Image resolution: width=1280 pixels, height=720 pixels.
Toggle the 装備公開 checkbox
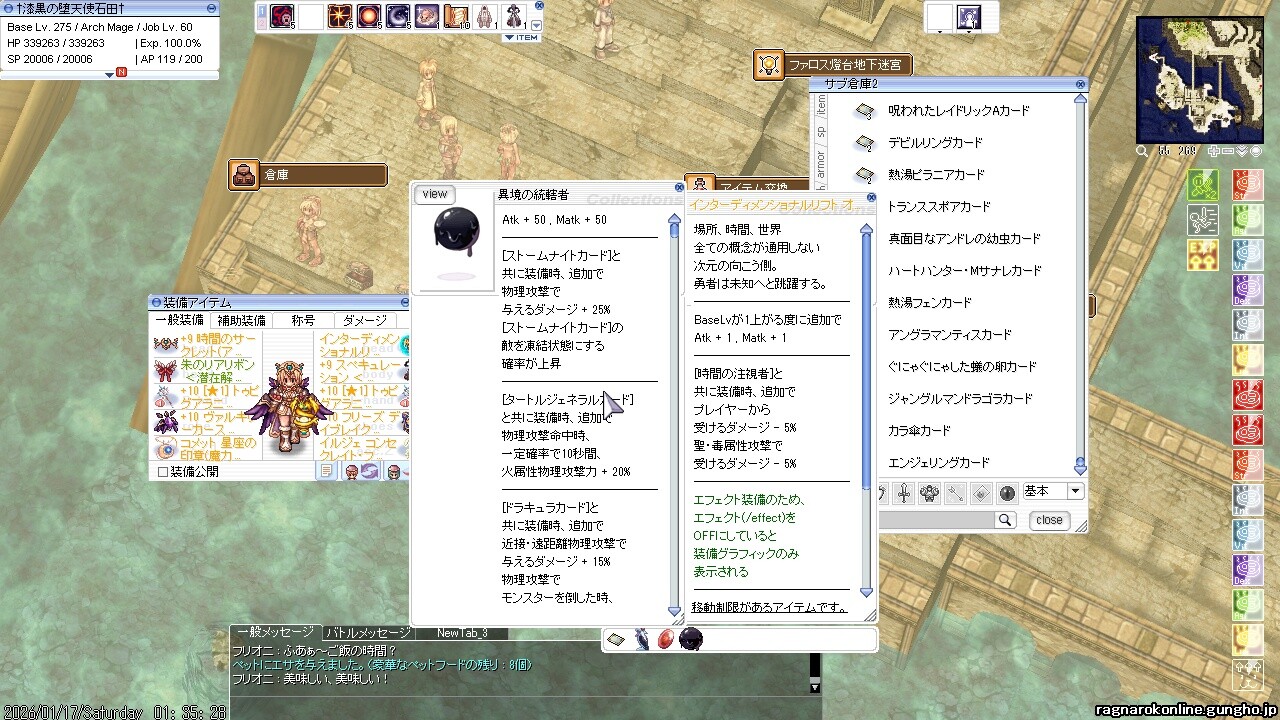pos(163,471)
